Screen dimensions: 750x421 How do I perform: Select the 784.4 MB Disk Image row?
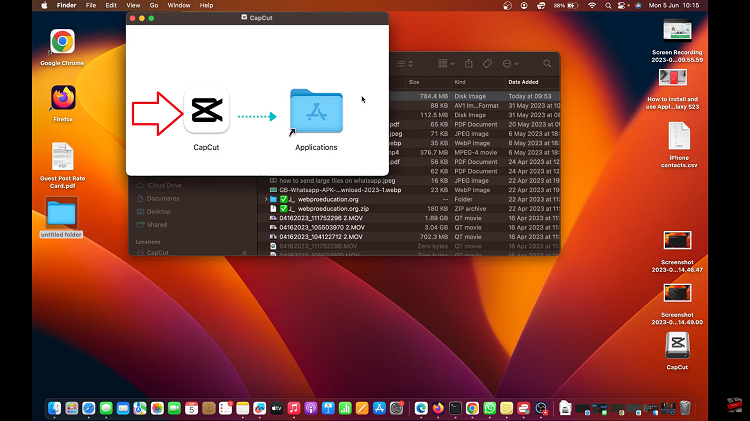pos(474,96)
